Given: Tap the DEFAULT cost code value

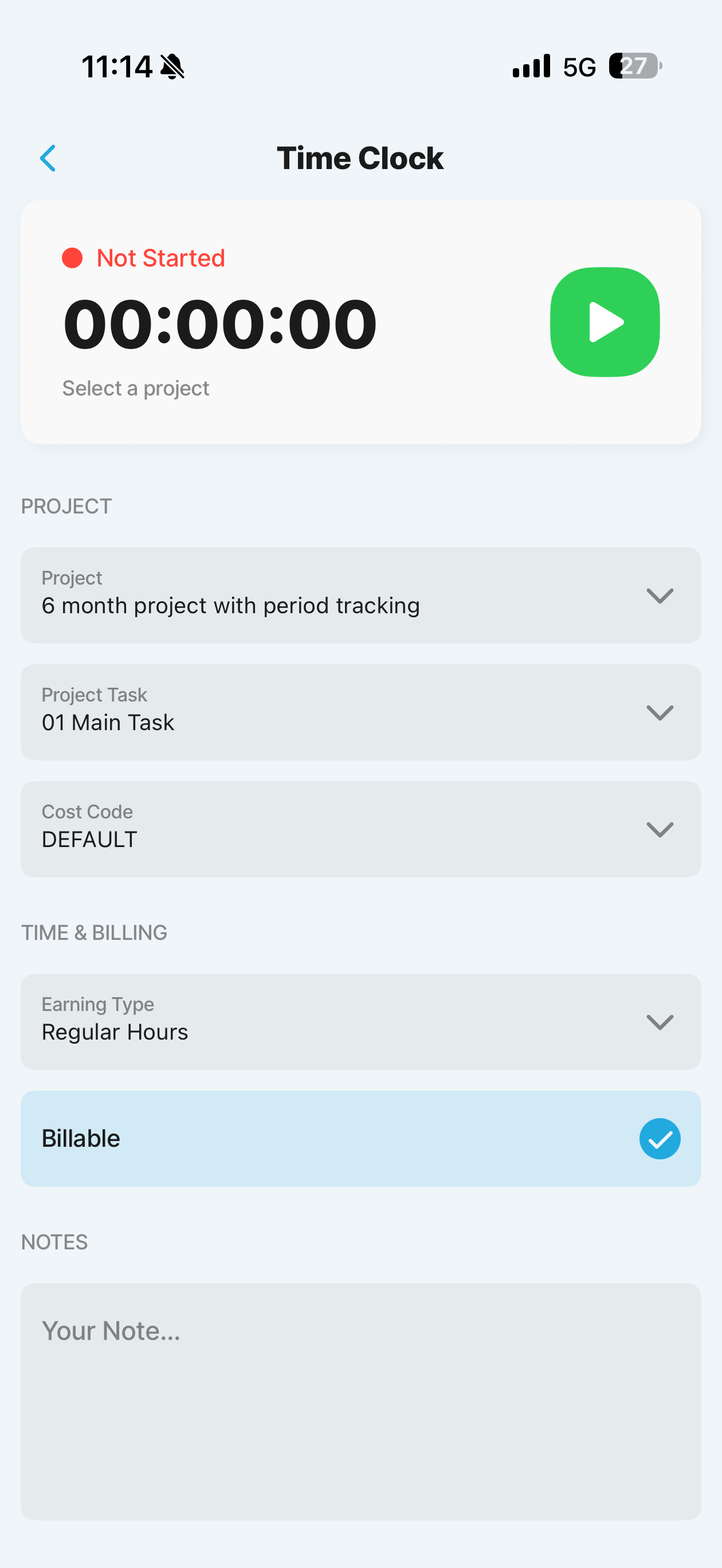Looking at the screenshot, I should [89, 840].
